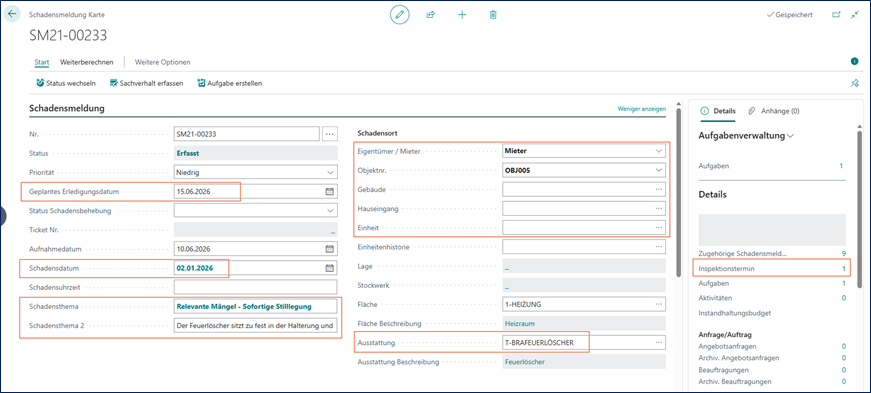
Task: Open Status Schadensbehebung dropdown
Action: [331, 211]
